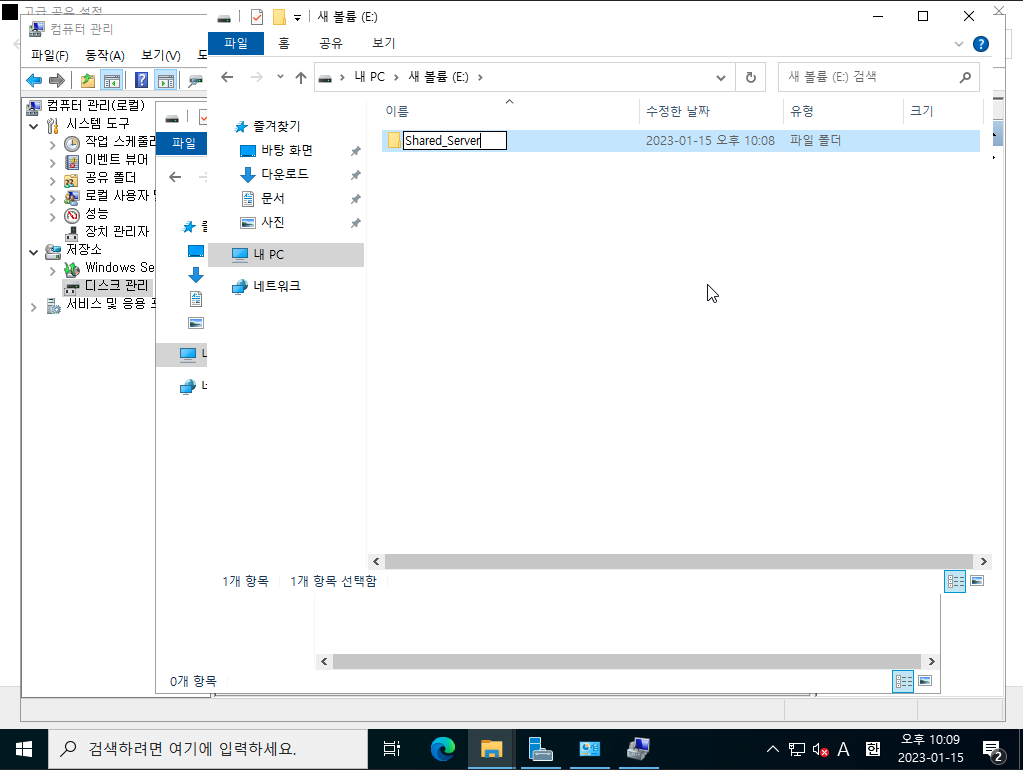Select 컴퓨터 관리(로컬) root node
The height and width of the screenshot is (770, 1023).
(95, 105)
